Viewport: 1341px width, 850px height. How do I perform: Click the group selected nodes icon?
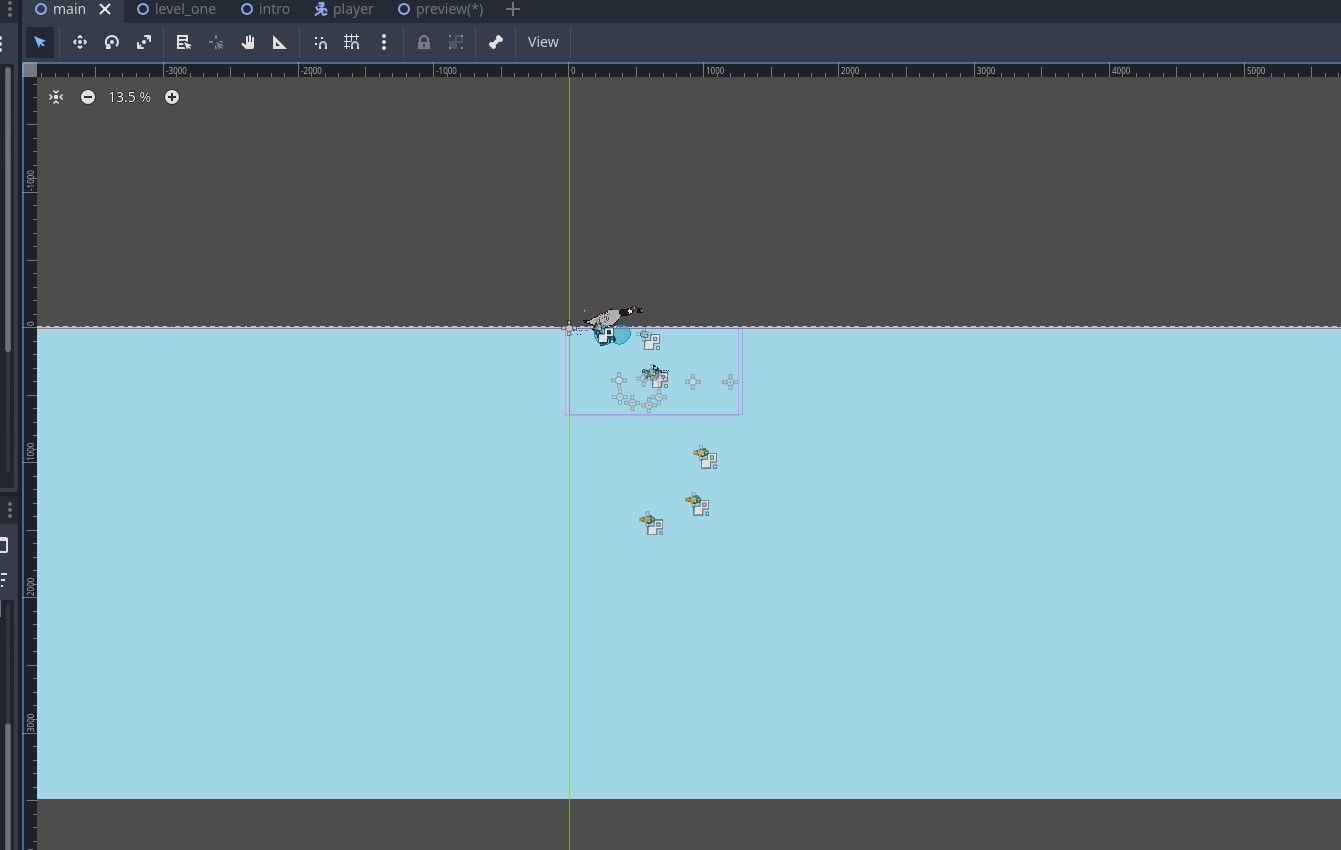tap(456, 42)
